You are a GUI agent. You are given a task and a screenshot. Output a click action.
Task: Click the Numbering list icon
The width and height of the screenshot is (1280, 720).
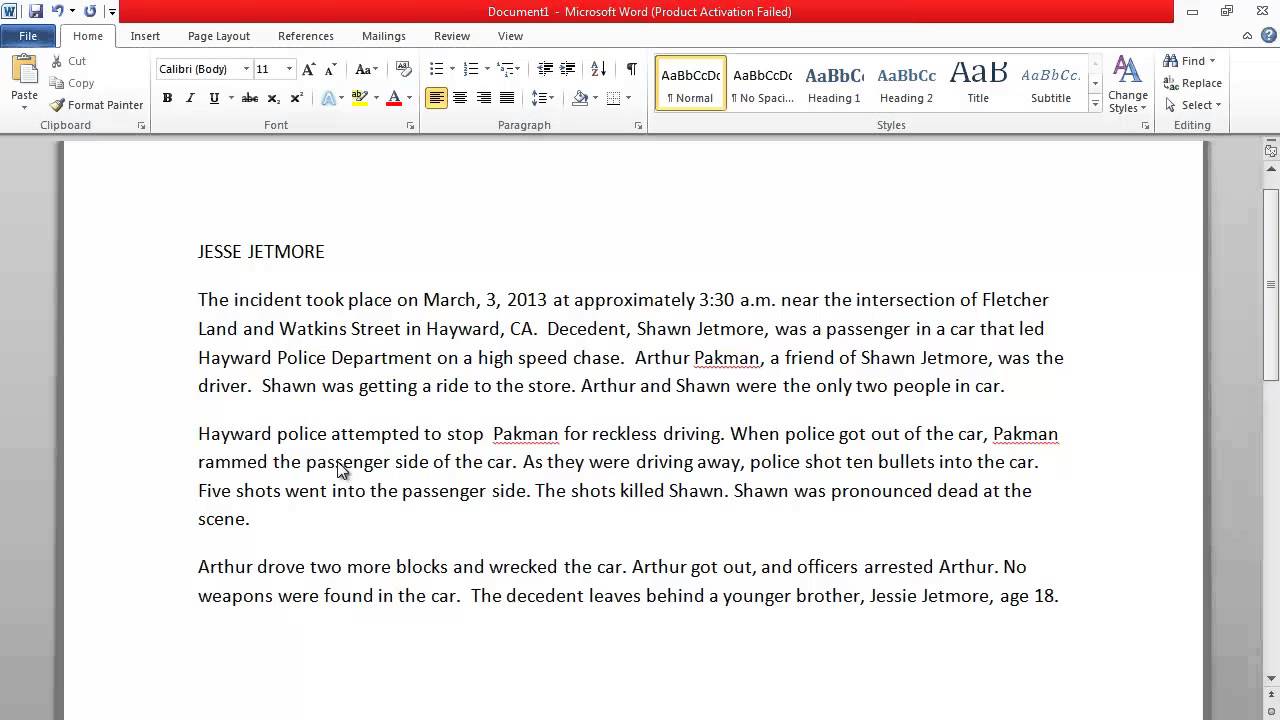pyautogui.click(x=471, y=69)
